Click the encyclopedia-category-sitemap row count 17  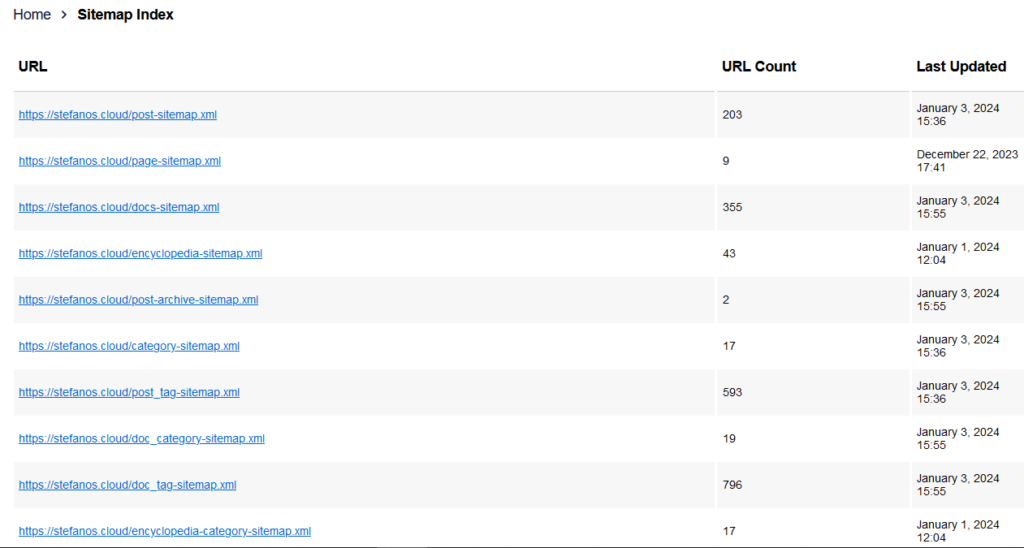click(x=729, y=531)
